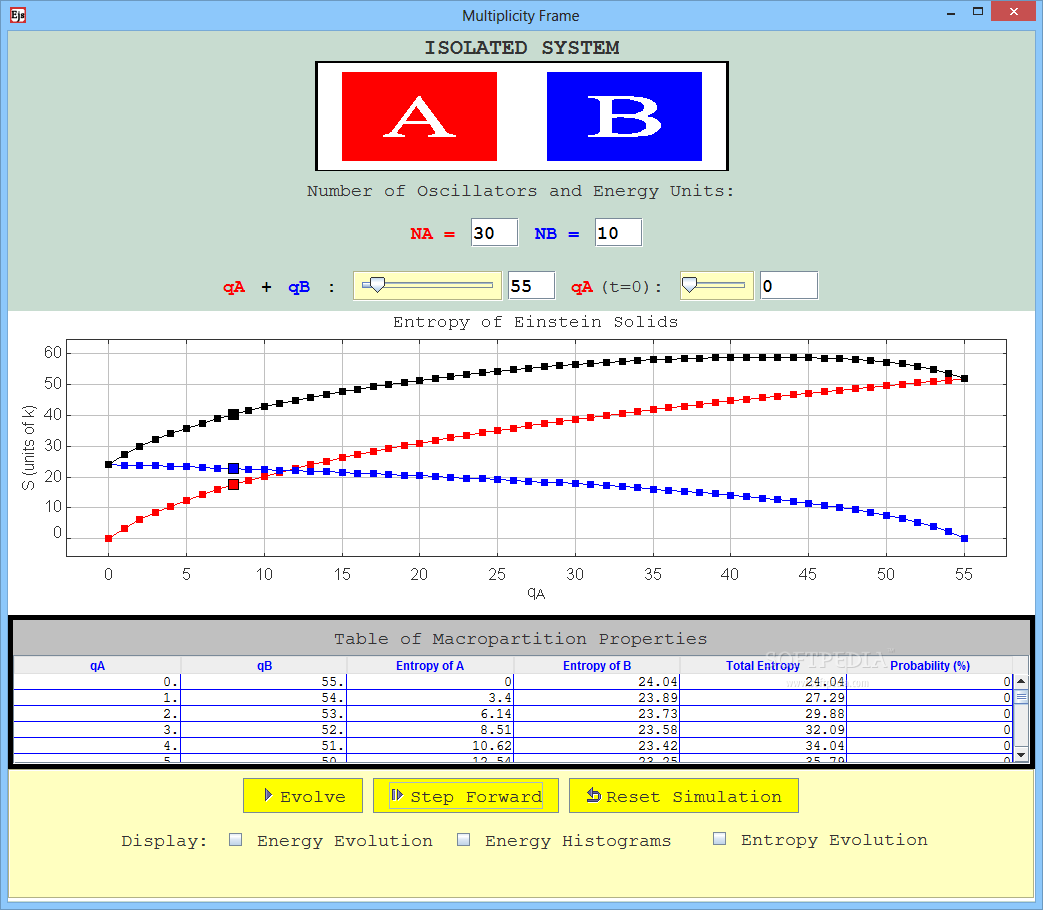This screenshot has width=1043, height=910.
Task: Select the Entropy of A cell 10.62
Action: coord(430,746)
